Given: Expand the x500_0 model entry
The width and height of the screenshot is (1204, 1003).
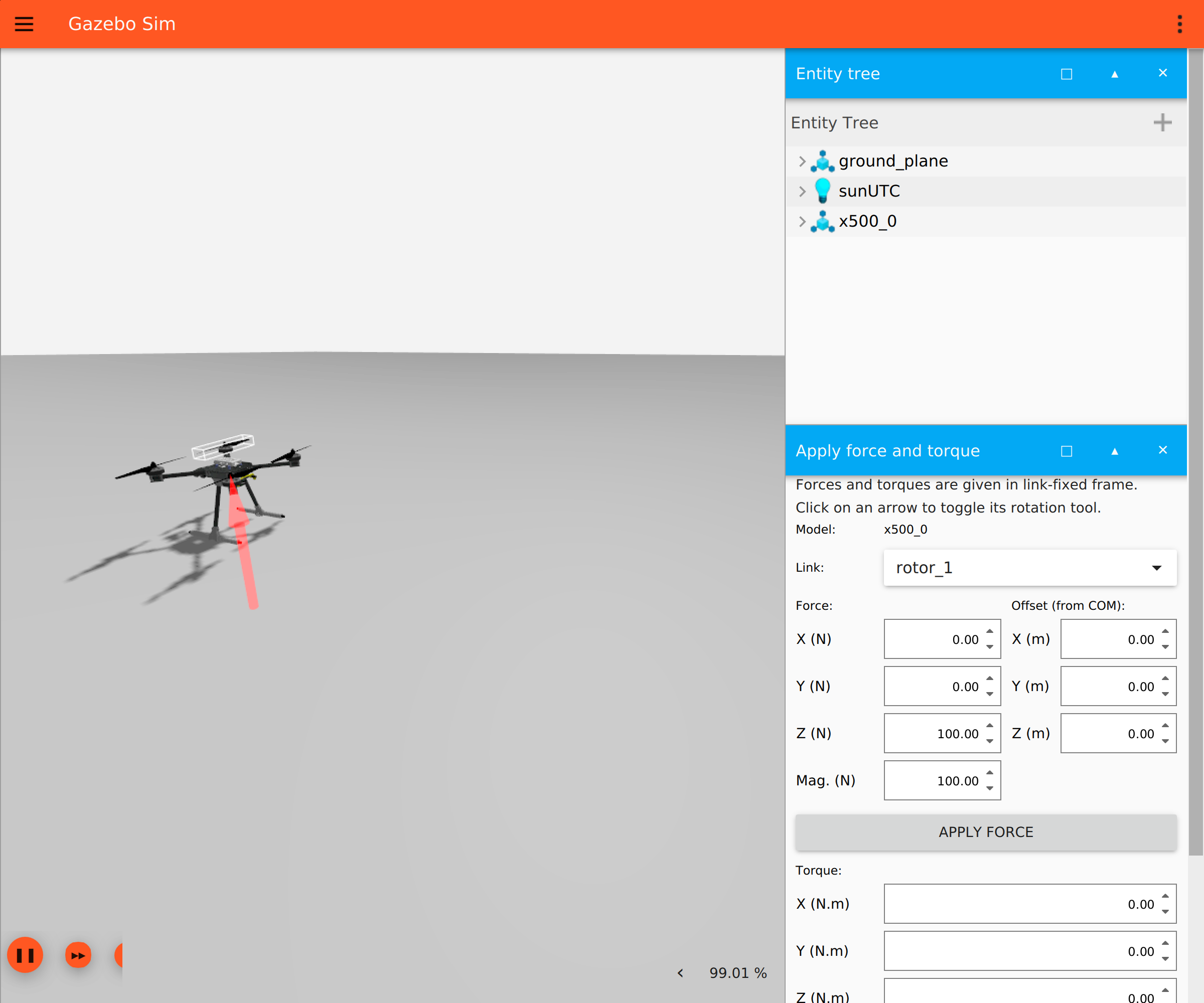Looking at the screenshot, I should point(802,221).
